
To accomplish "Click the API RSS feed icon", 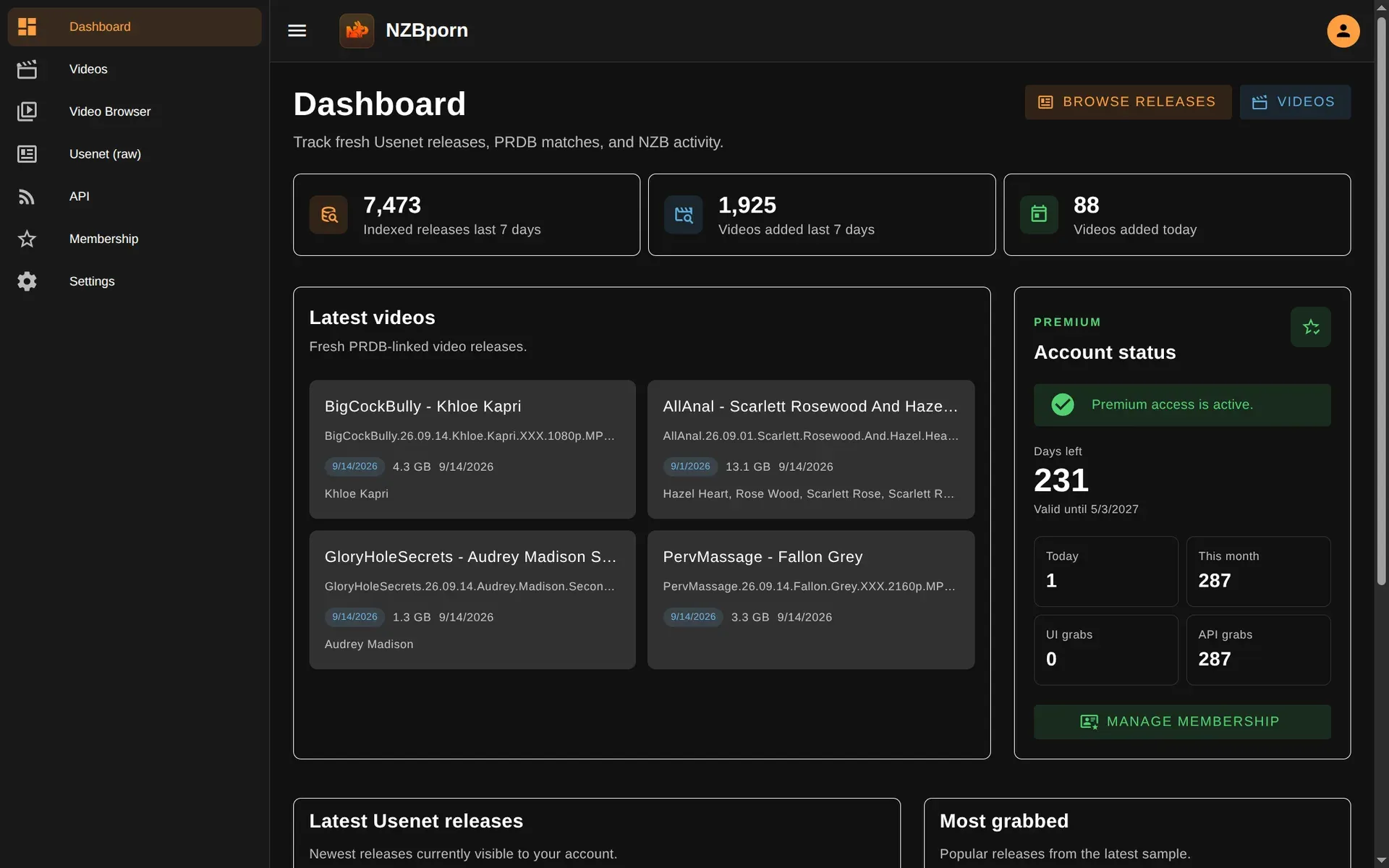I will point(27,196).
